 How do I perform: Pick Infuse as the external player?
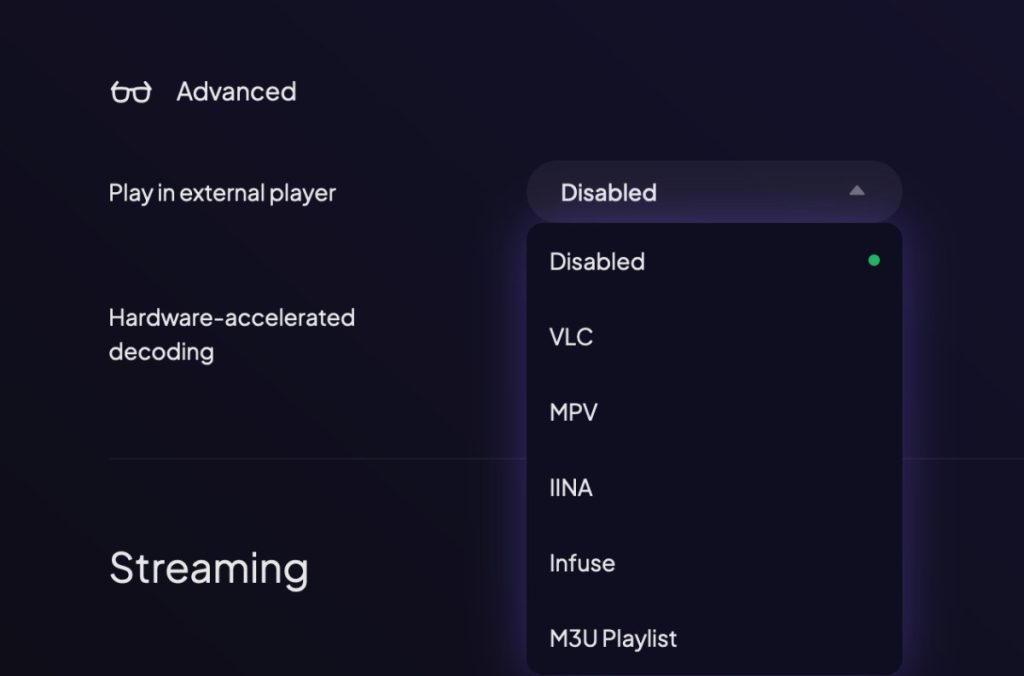tap(714, 563)
